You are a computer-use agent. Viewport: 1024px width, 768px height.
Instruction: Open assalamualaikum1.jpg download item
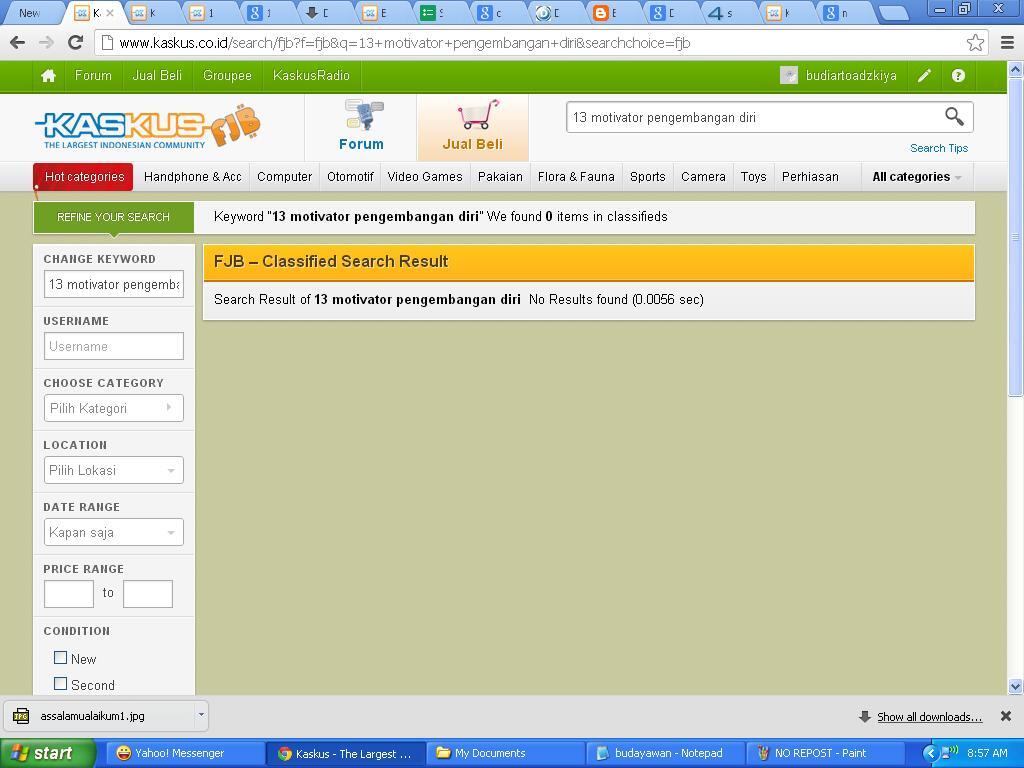[x=98, y=716]
